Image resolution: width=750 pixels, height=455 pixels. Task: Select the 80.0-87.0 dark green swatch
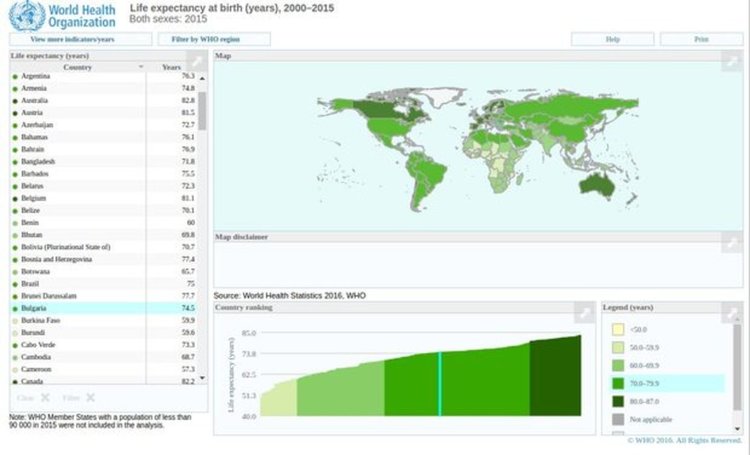click(x=618, y=401)
